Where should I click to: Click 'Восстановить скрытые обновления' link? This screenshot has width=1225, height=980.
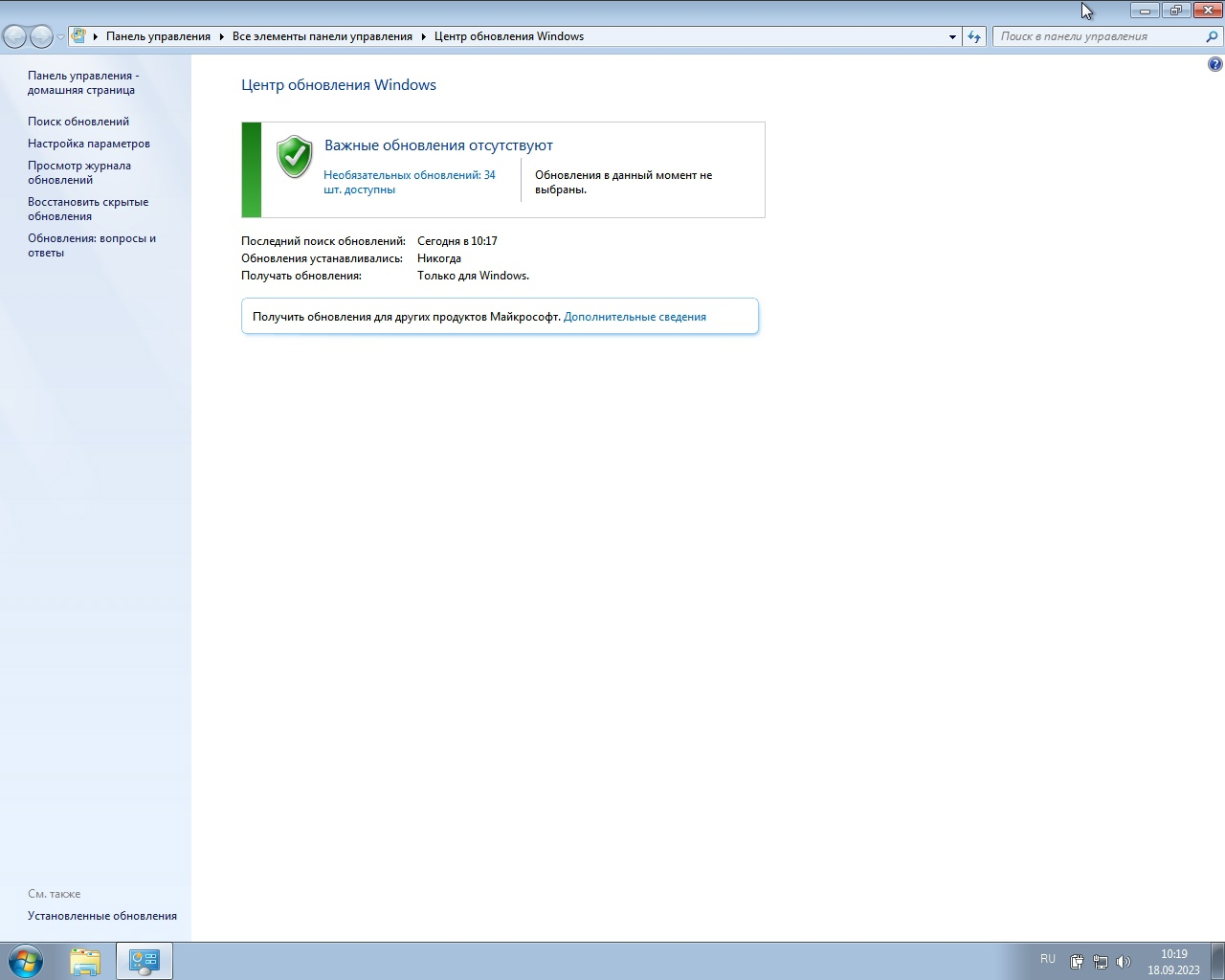pos(88,209)
